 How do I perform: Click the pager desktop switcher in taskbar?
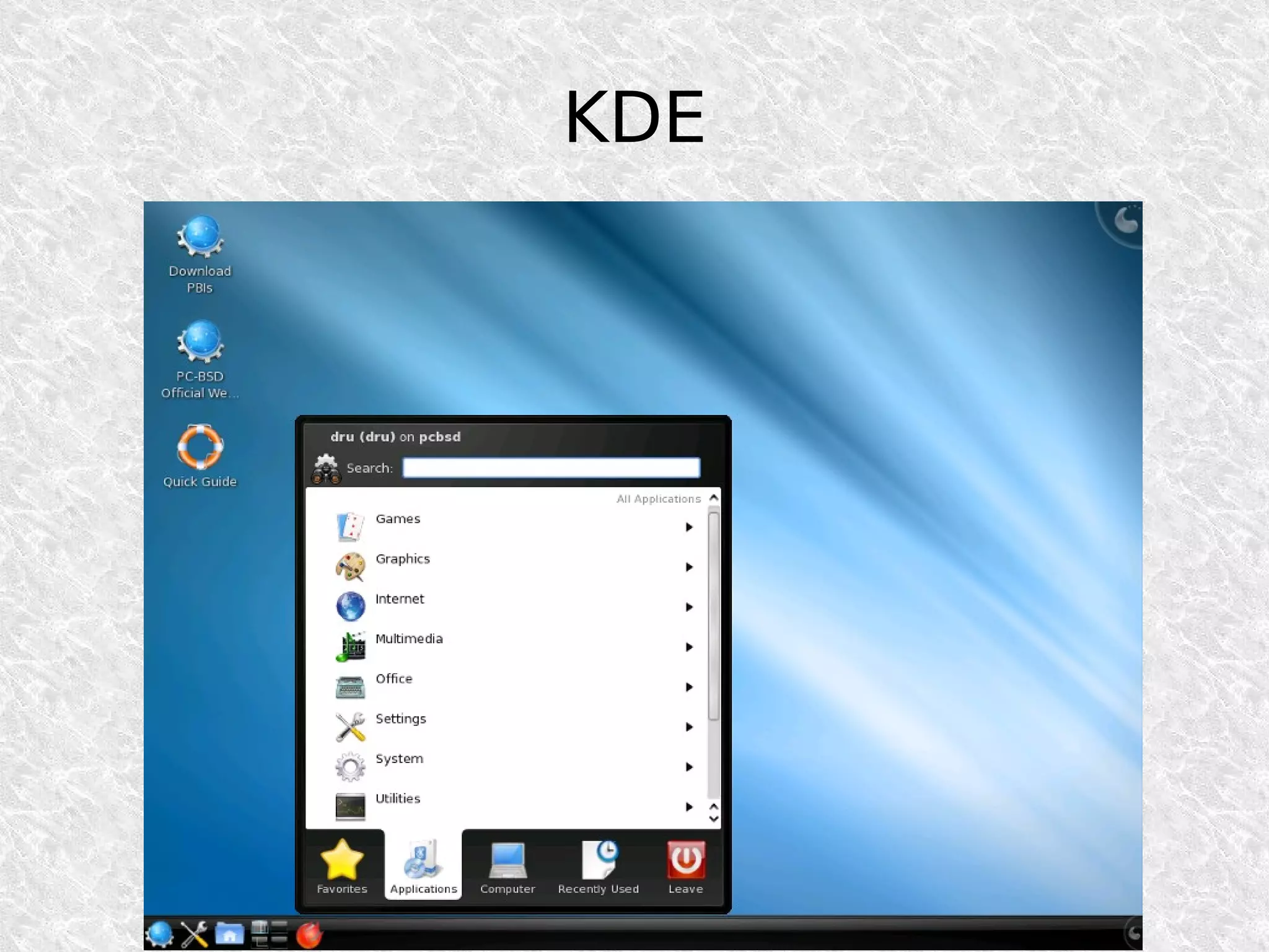click(270, 934)
